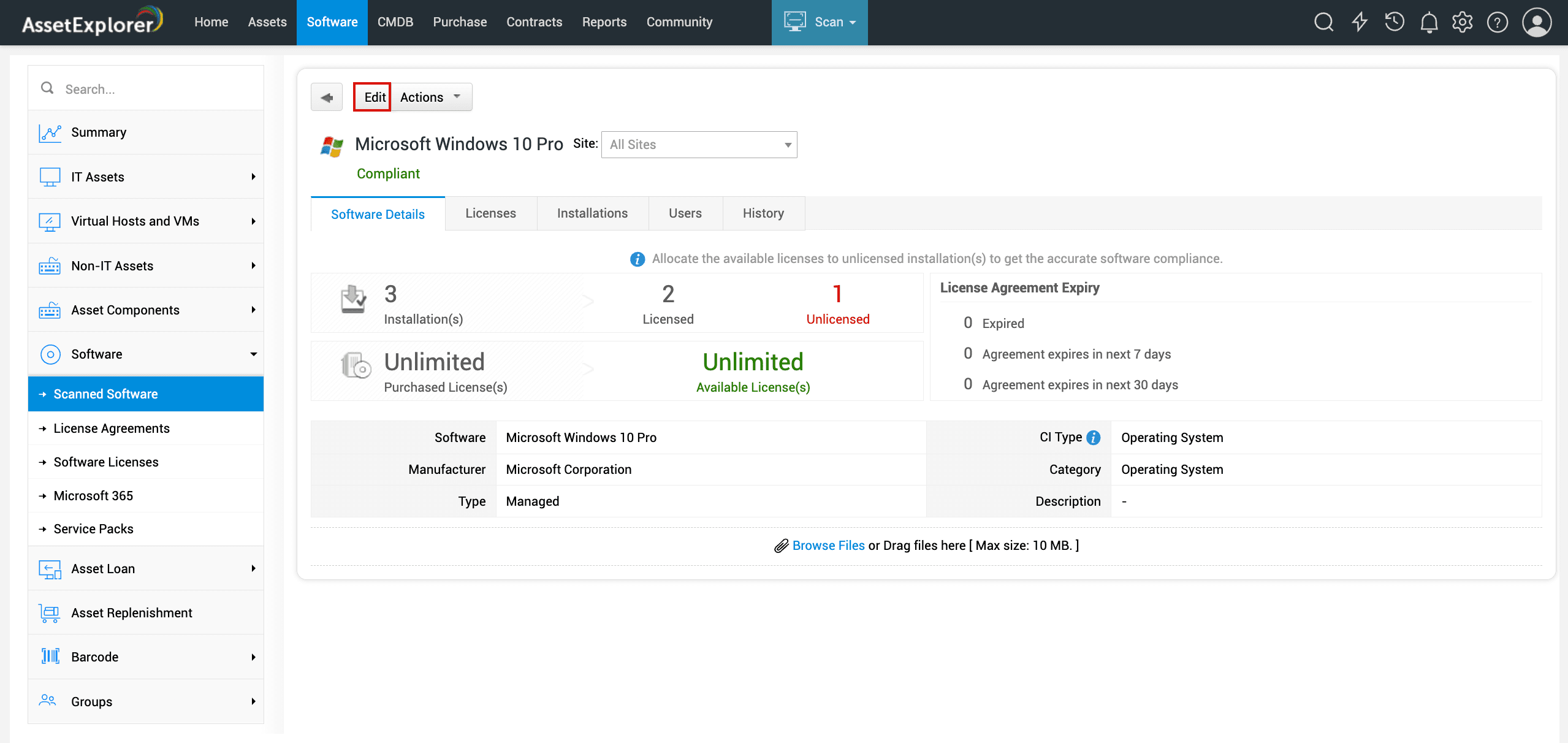The height and width of the screenshot is (743, 1568).
Task: Open the user profile avatar
Action: [1537, 22]
